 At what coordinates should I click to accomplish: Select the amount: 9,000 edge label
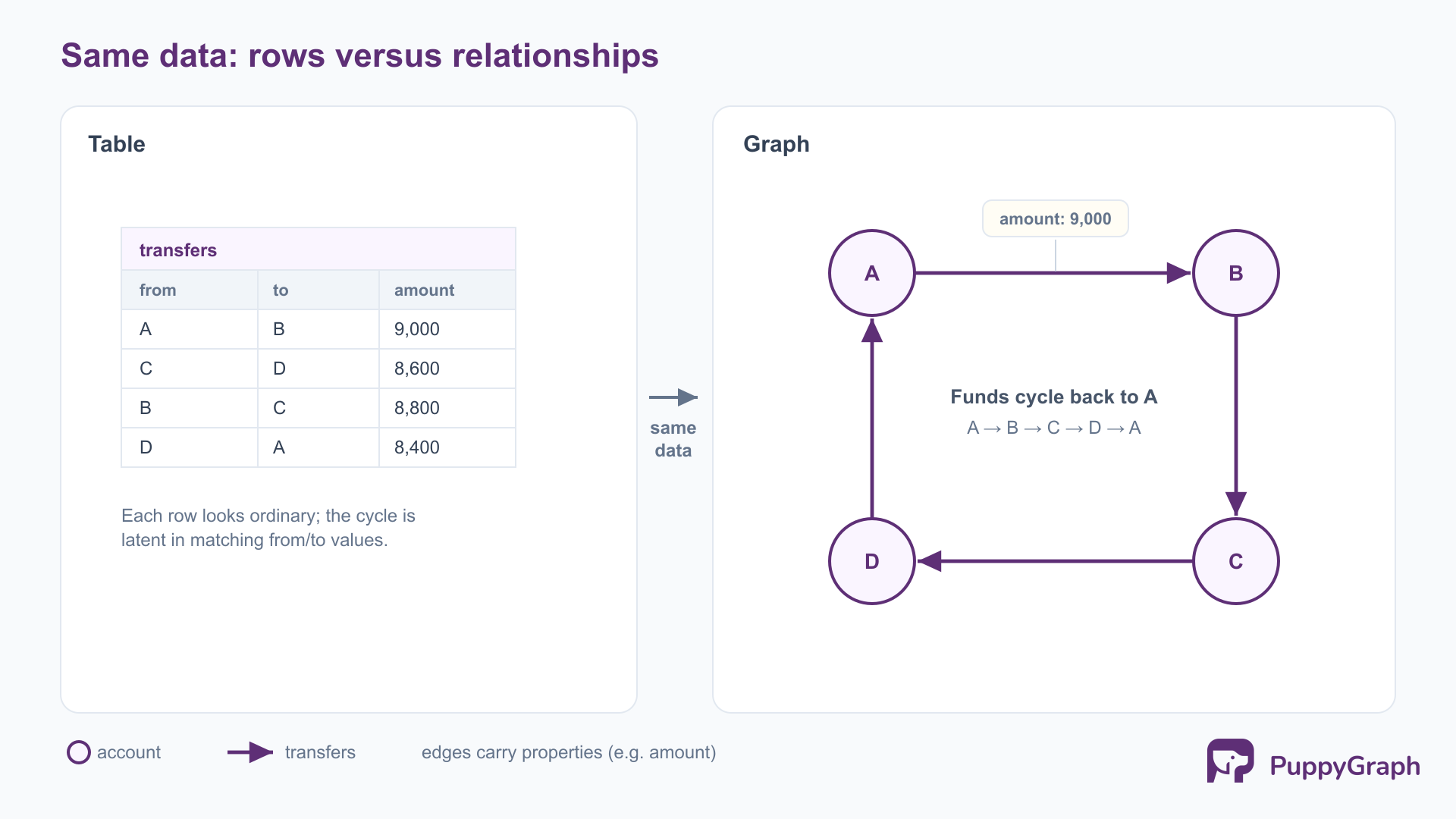point(1056,218)
